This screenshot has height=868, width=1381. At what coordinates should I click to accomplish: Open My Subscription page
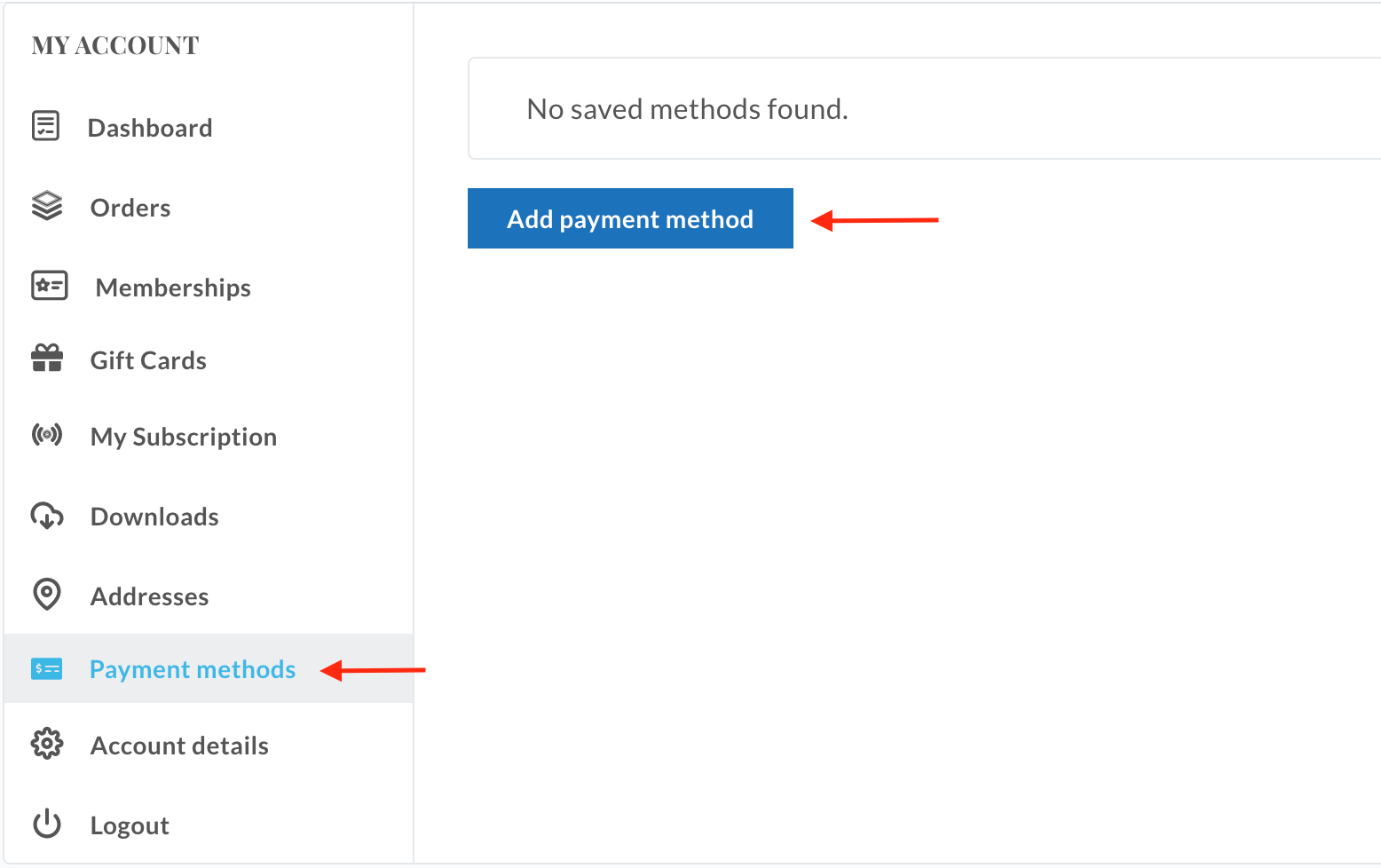click(x=184, y=437)
